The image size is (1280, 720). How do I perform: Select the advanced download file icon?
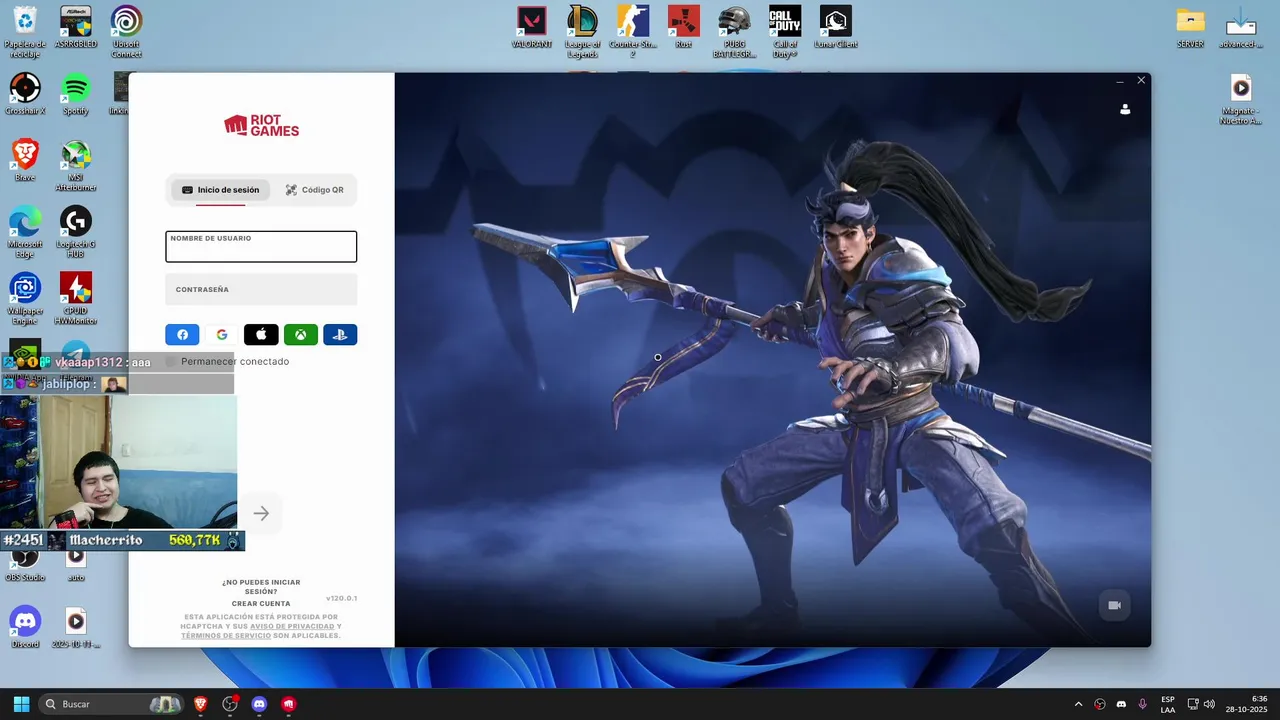click(1241, 28)
